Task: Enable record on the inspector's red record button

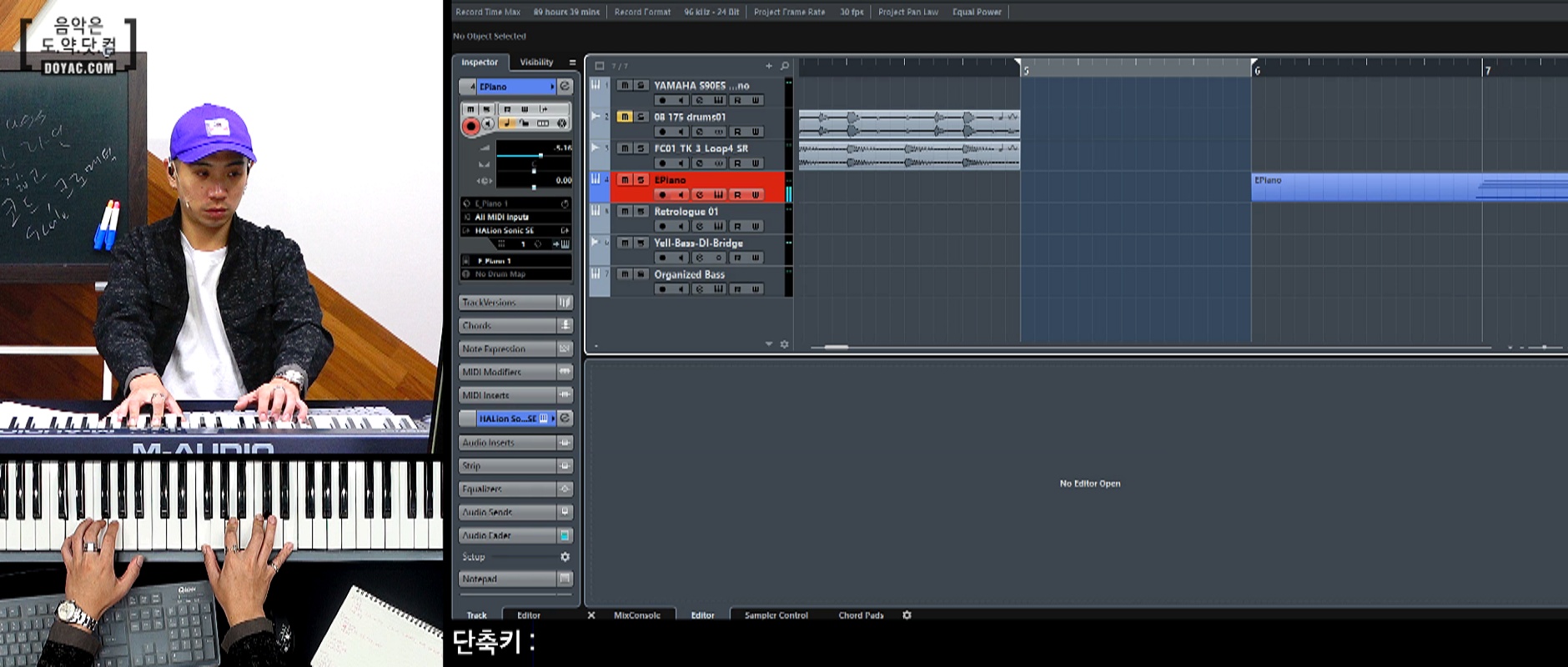Action: (x=470, y=126)
